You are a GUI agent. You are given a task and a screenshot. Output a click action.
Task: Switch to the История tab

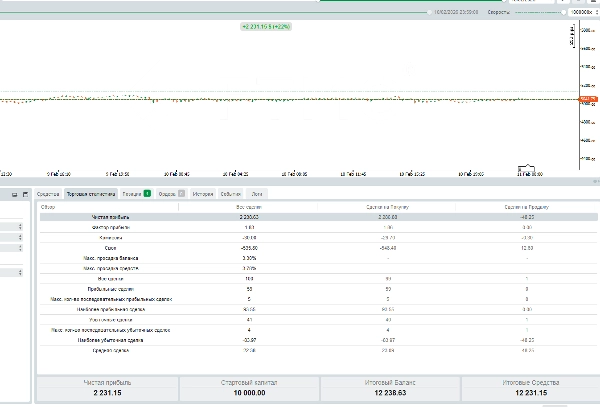coord(203,193)
